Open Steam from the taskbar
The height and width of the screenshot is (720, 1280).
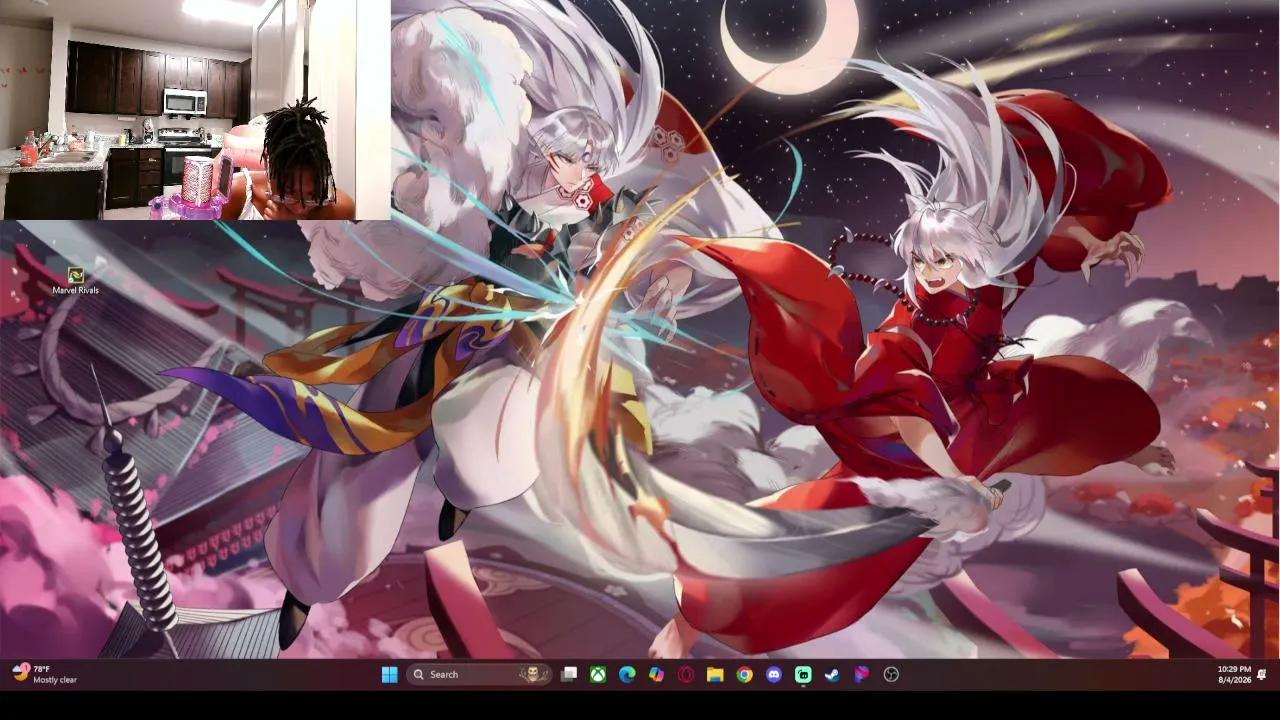(x=832, y=674)
